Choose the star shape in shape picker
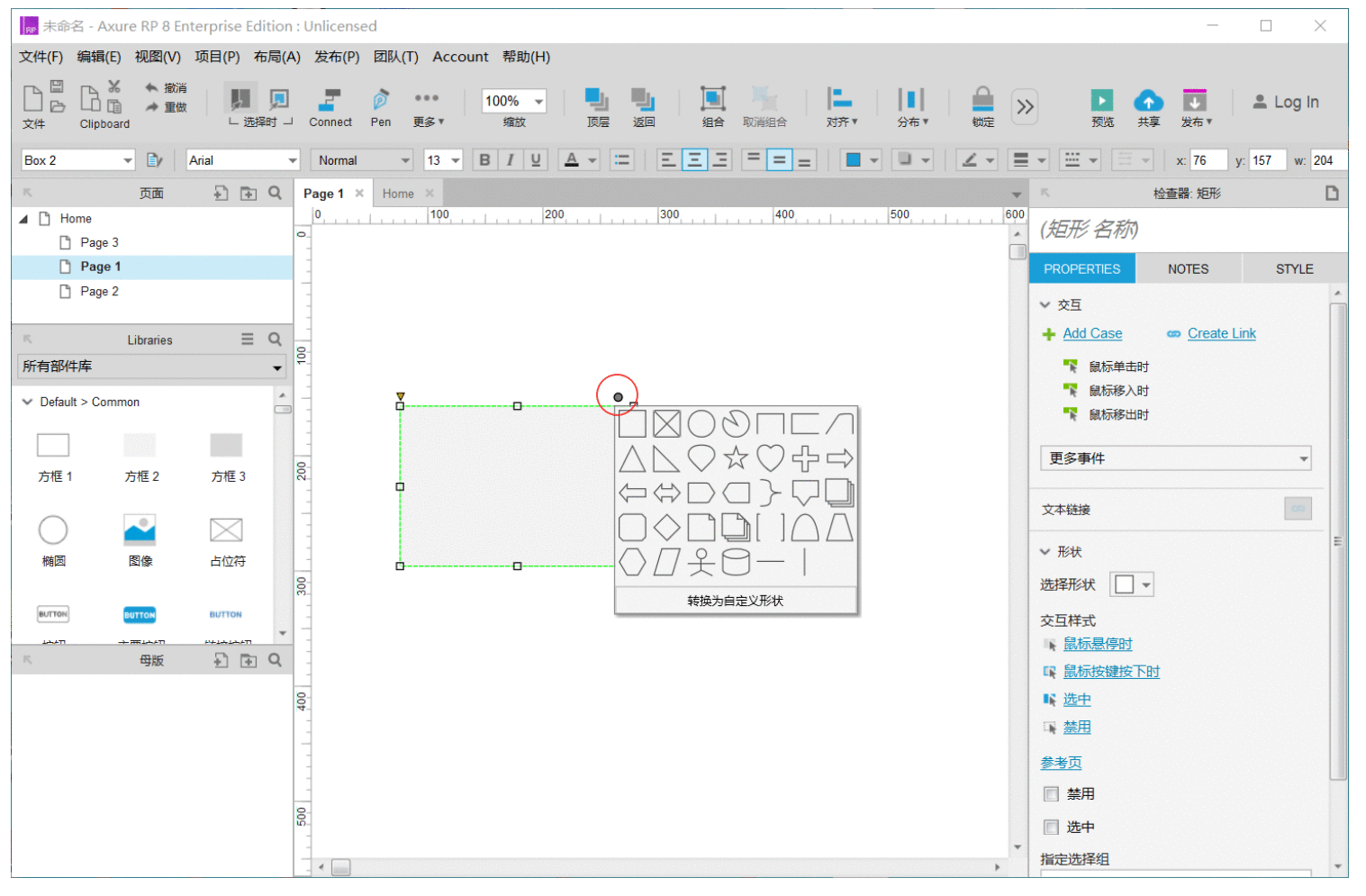Viewport: 1366px width, 896px height. click(736, 458)
